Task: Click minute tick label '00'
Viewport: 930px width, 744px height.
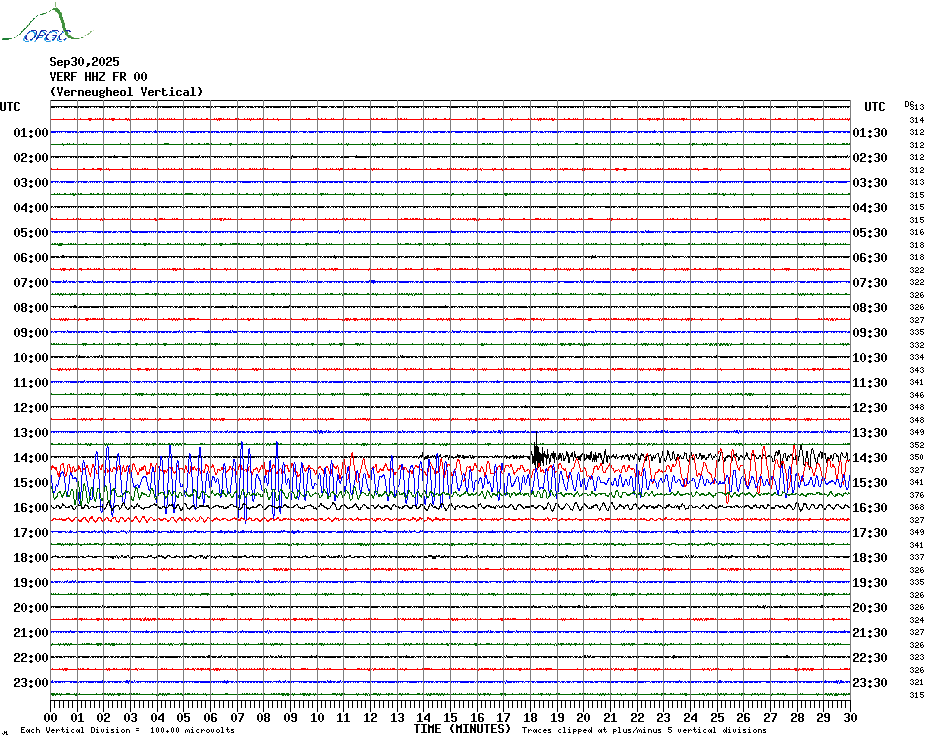Action: pyautogui.click(x=50, y=718)
